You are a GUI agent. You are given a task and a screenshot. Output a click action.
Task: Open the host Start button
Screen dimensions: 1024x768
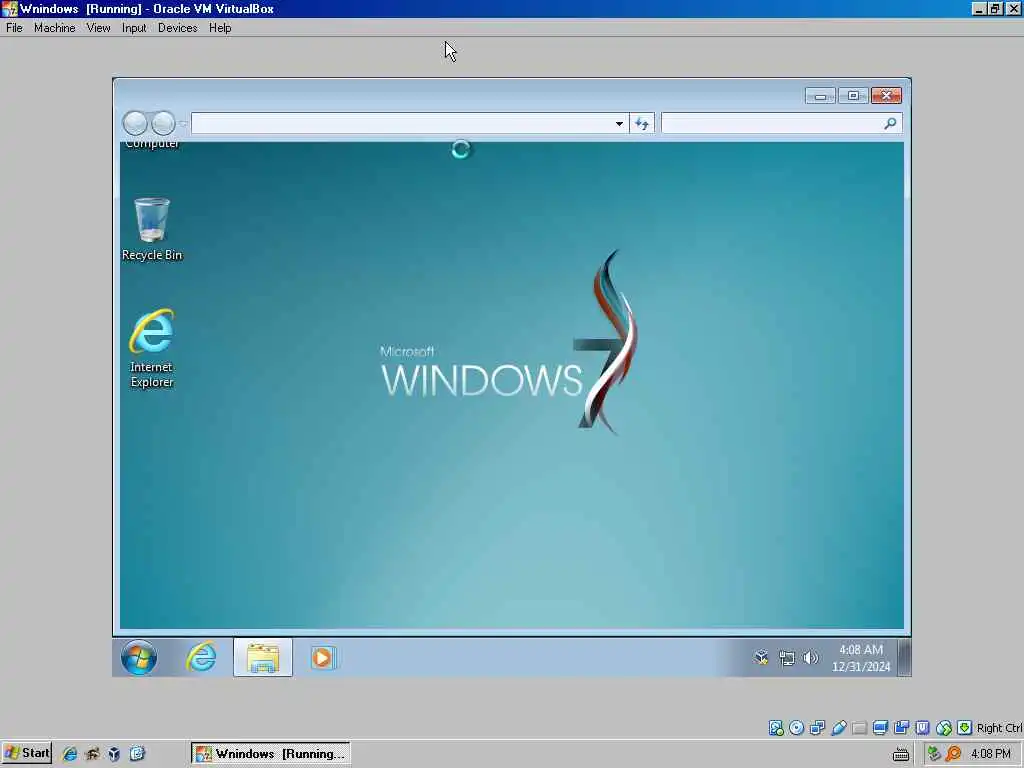tap(26, 753)
